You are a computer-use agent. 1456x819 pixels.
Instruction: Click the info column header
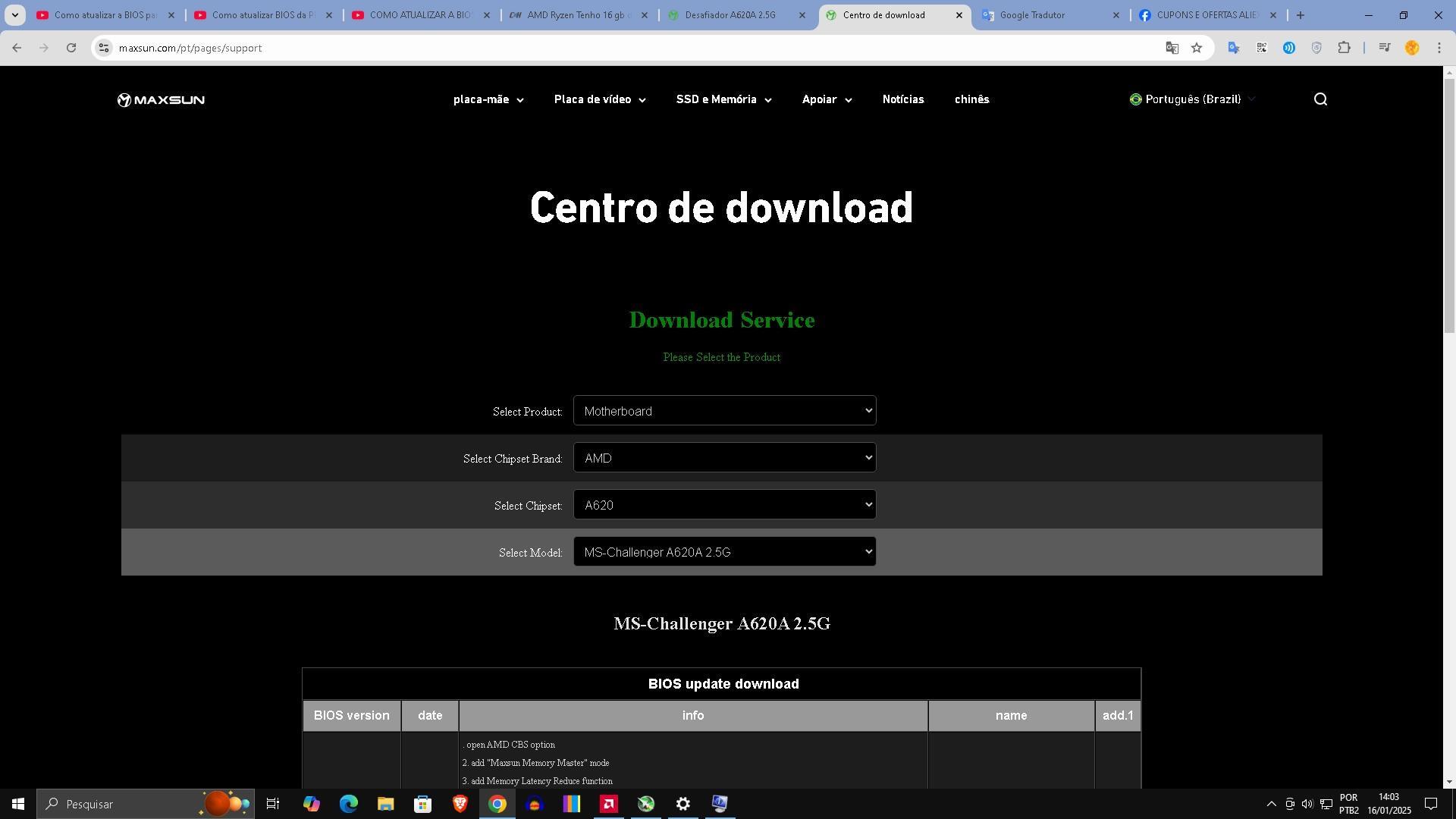(x=693, y=716)
